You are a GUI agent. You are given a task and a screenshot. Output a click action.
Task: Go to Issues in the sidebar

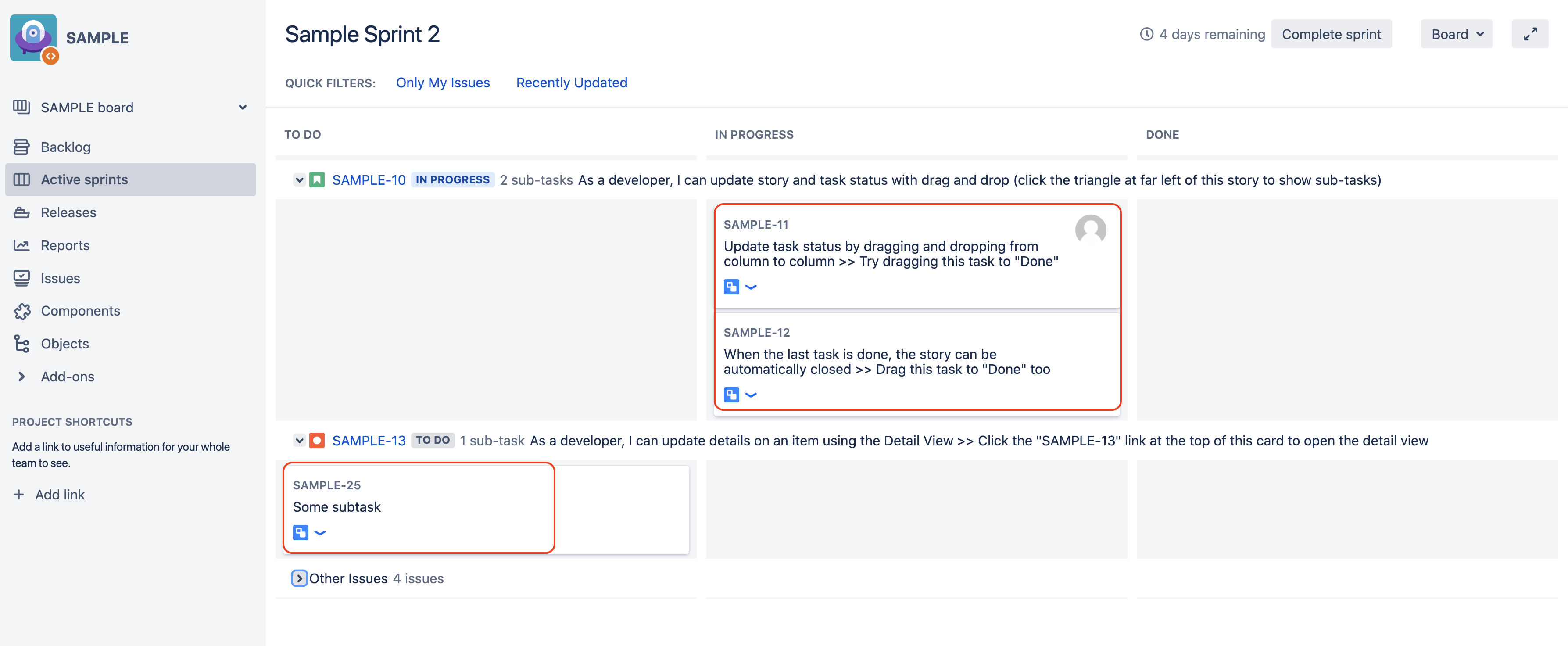tap(60, 278)
